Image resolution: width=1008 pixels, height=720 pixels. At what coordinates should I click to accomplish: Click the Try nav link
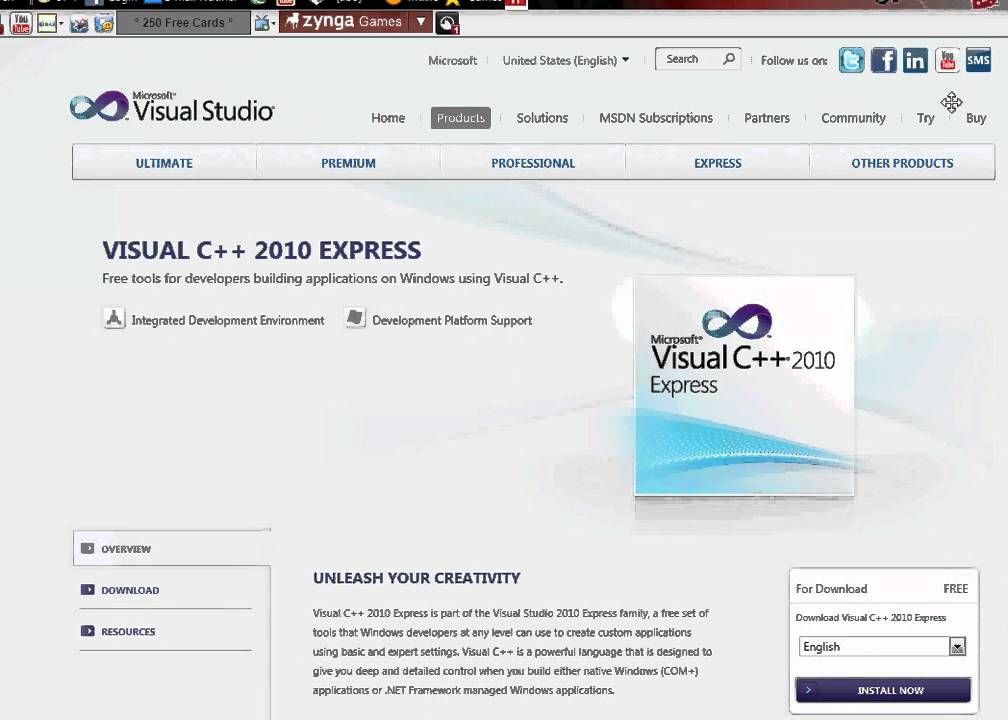[926, 118]
